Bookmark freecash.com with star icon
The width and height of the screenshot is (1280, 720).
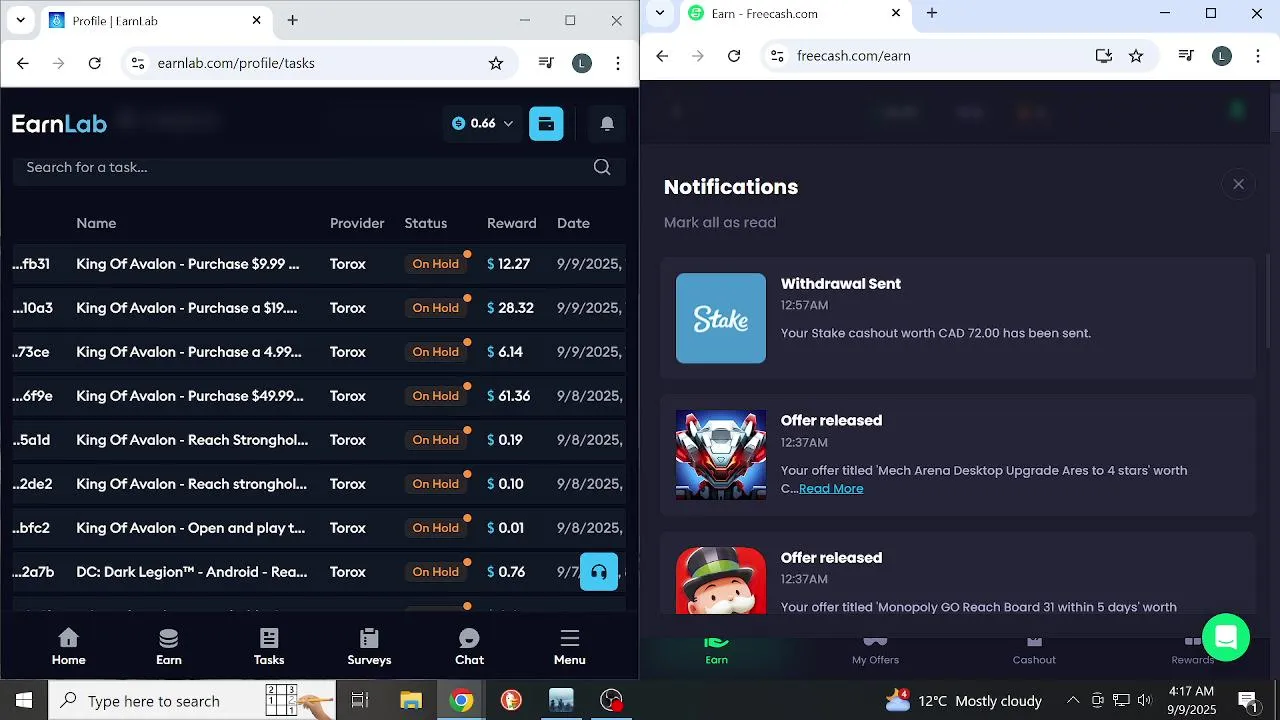1136,56
